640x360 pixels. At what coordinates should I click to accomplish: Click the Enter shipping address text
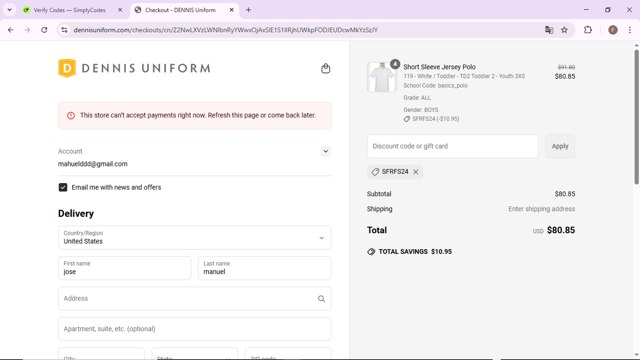click(x=542, y=209)
